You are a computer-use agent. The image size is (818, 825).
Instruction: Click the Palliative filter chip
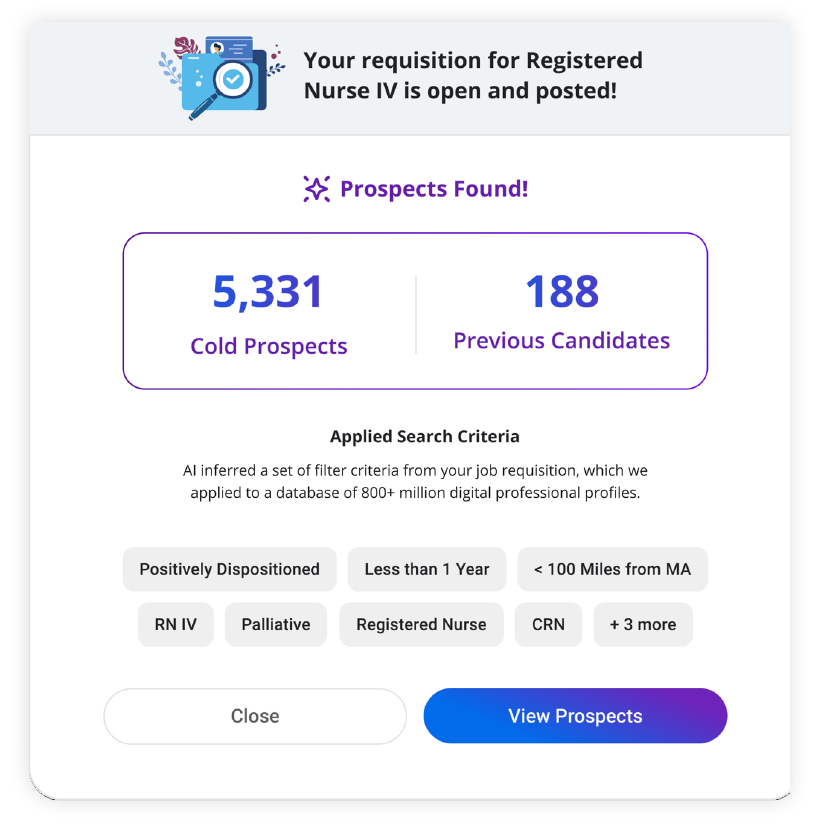click(x=276, y=624)
